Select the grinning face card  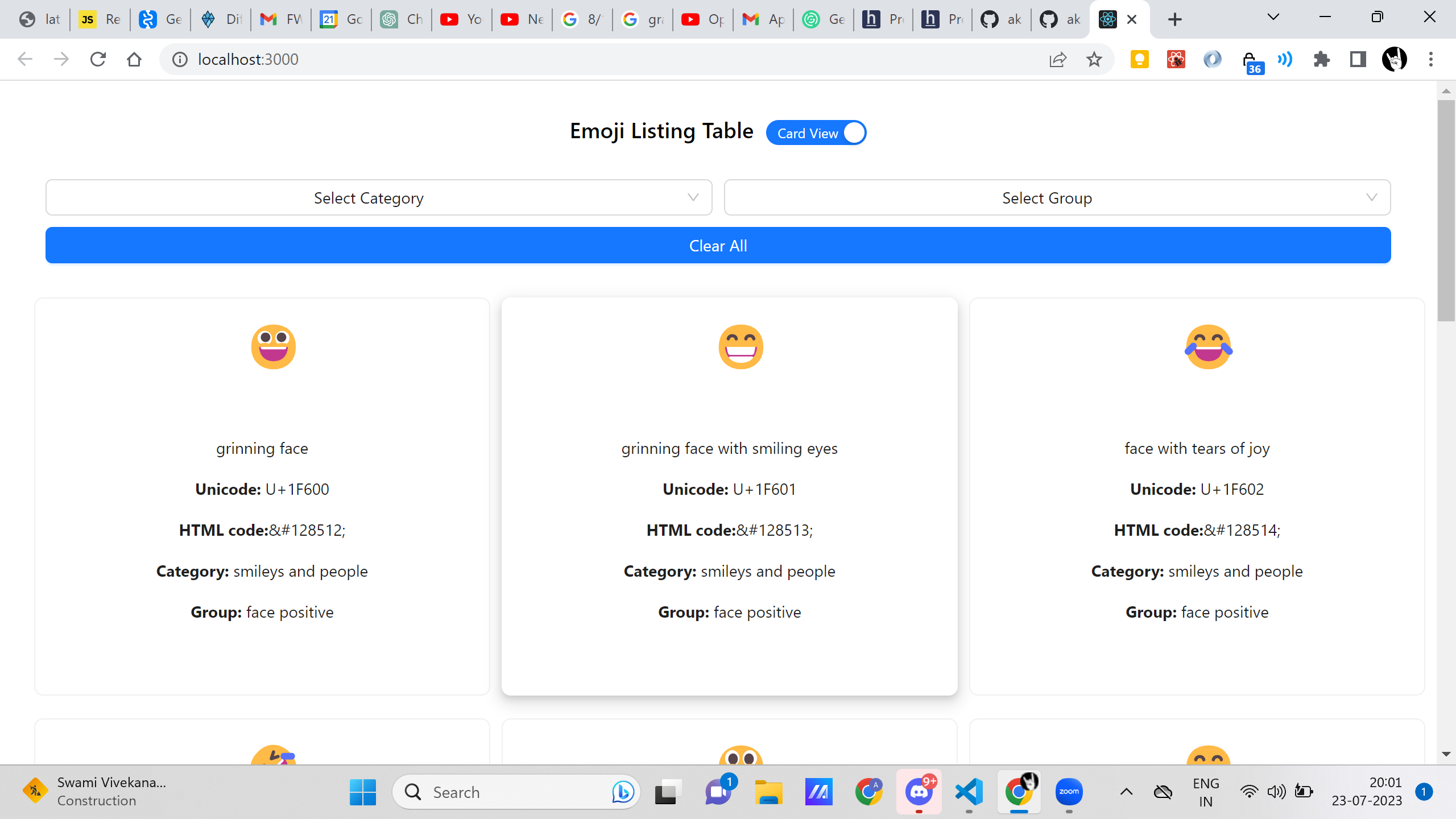(x=262, y=496)
